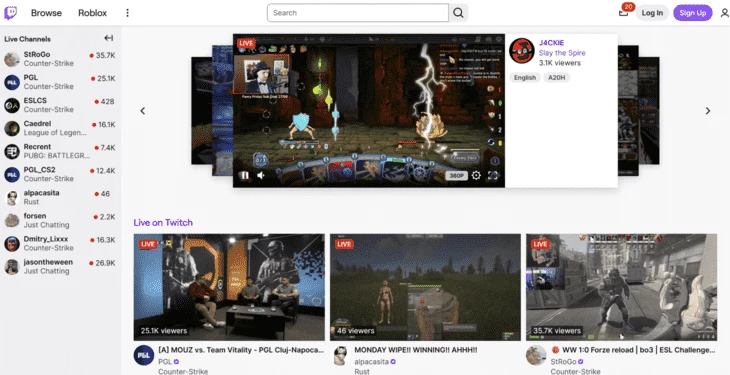Open Live on Twitch section link

[x=163, y=223]
